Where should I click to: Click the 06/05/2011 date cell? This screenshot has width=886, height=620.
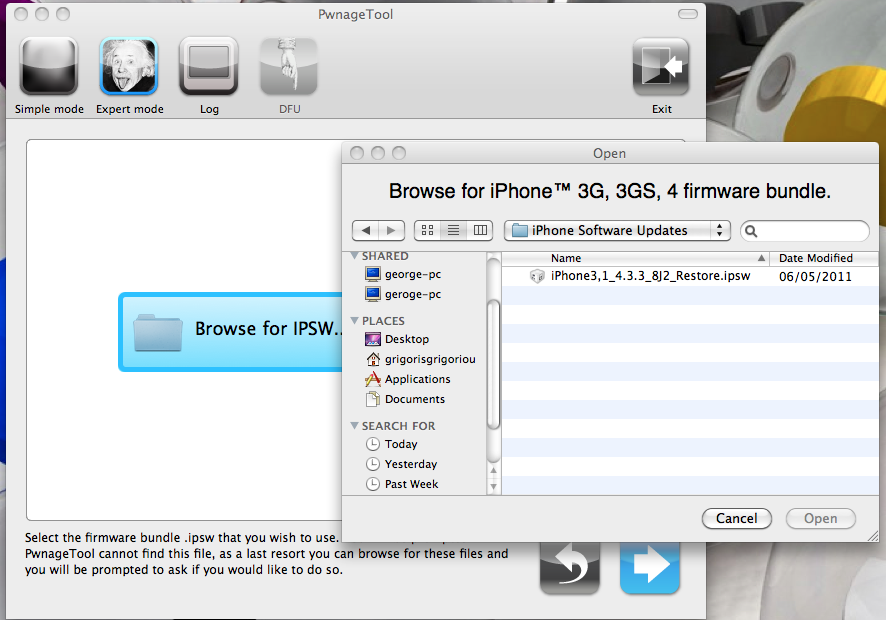(815, 276)
